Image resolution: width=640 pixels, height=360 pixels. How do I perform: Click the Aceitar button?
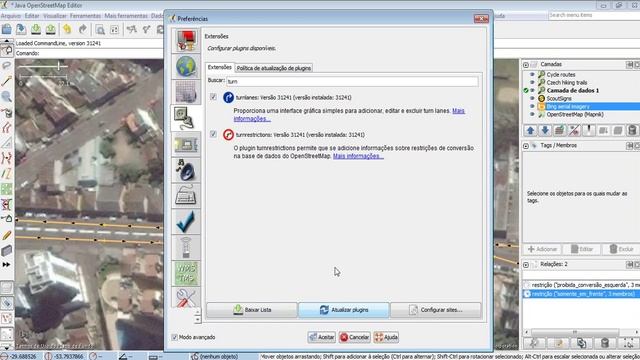[322, 337]
